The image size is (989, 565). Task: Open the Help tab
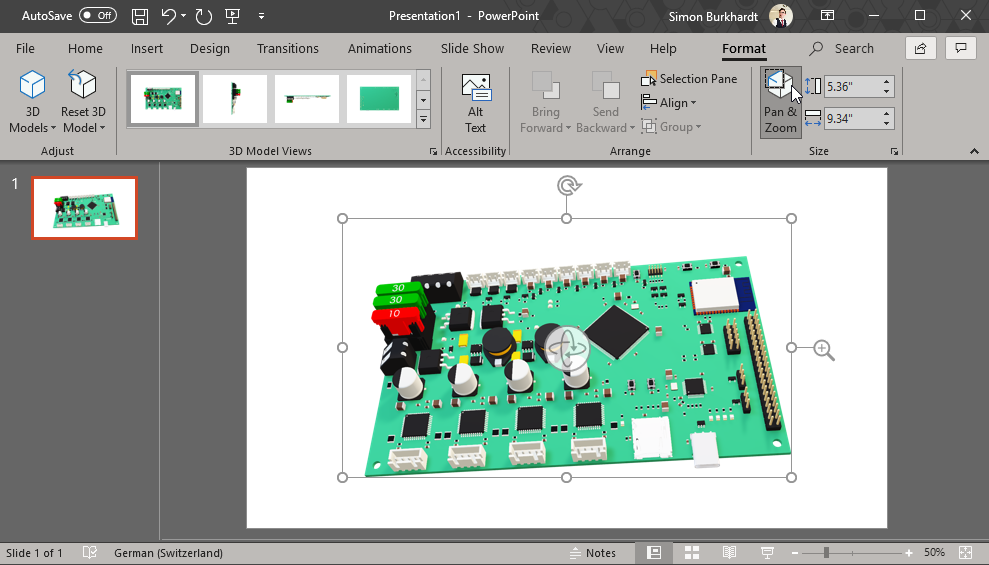tap(663, 49)
